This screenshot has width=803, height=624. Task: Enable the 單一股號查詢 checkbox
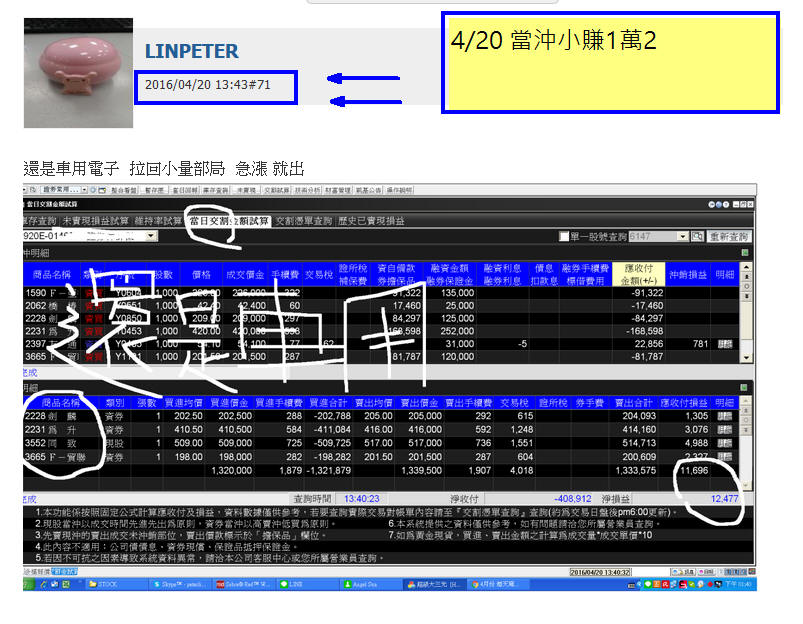pyautogui.click(x=565, y=236)
